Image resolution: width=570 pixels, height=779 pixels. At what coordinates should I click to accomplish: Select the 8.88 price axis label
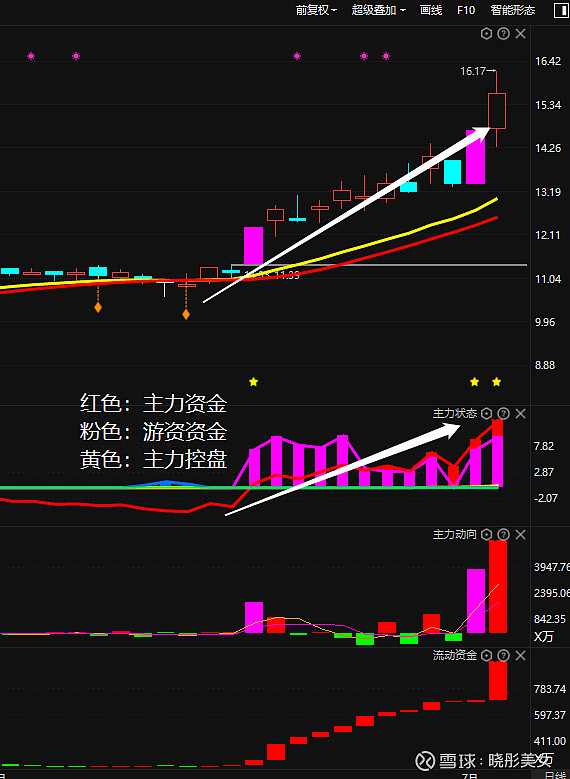[x=545, y=365]
